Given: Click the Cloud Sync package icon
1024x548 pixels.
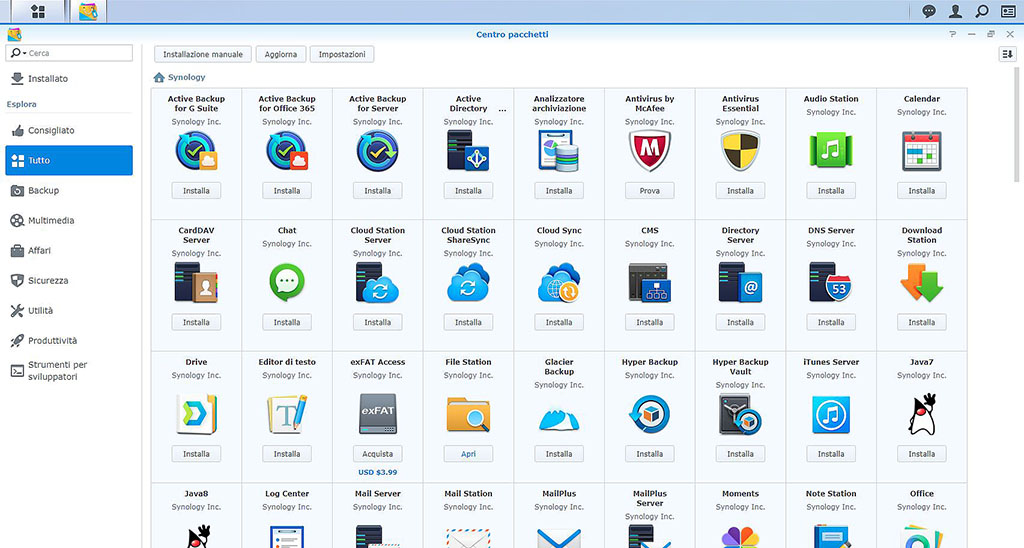Looking at the screenshot, I should click(559, 282).
